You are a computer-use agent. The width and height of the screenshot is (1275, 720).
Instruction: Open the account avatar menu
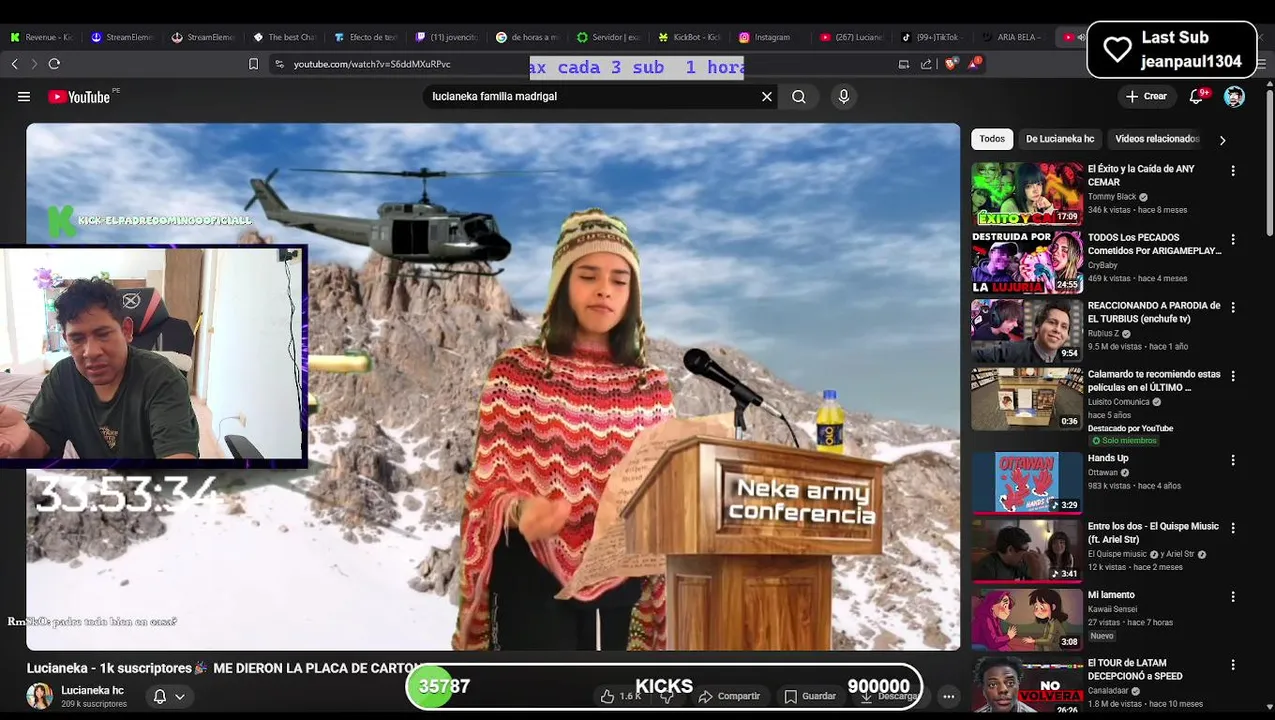[1235, 97]
